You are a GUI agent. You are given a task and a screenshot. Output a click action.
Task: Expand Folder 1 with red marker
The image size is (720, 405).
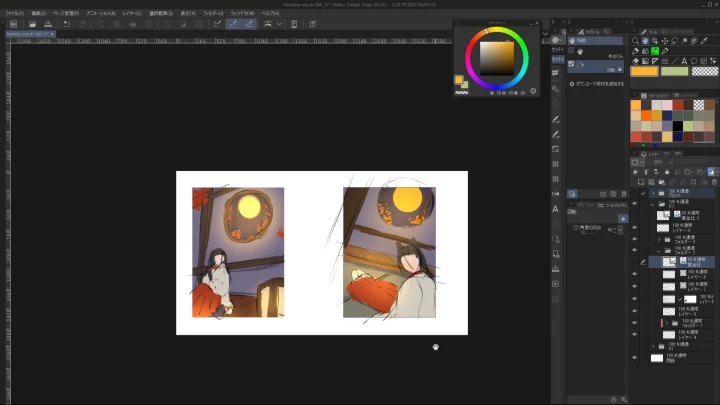click(667, 323)
